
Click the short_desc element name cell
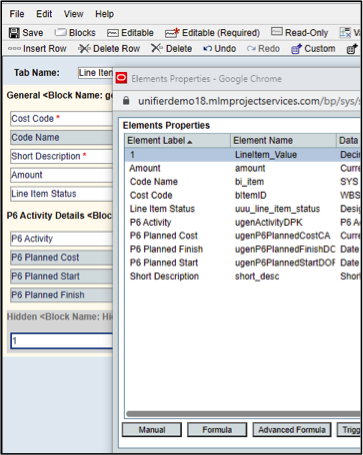[x=257, y=276]
